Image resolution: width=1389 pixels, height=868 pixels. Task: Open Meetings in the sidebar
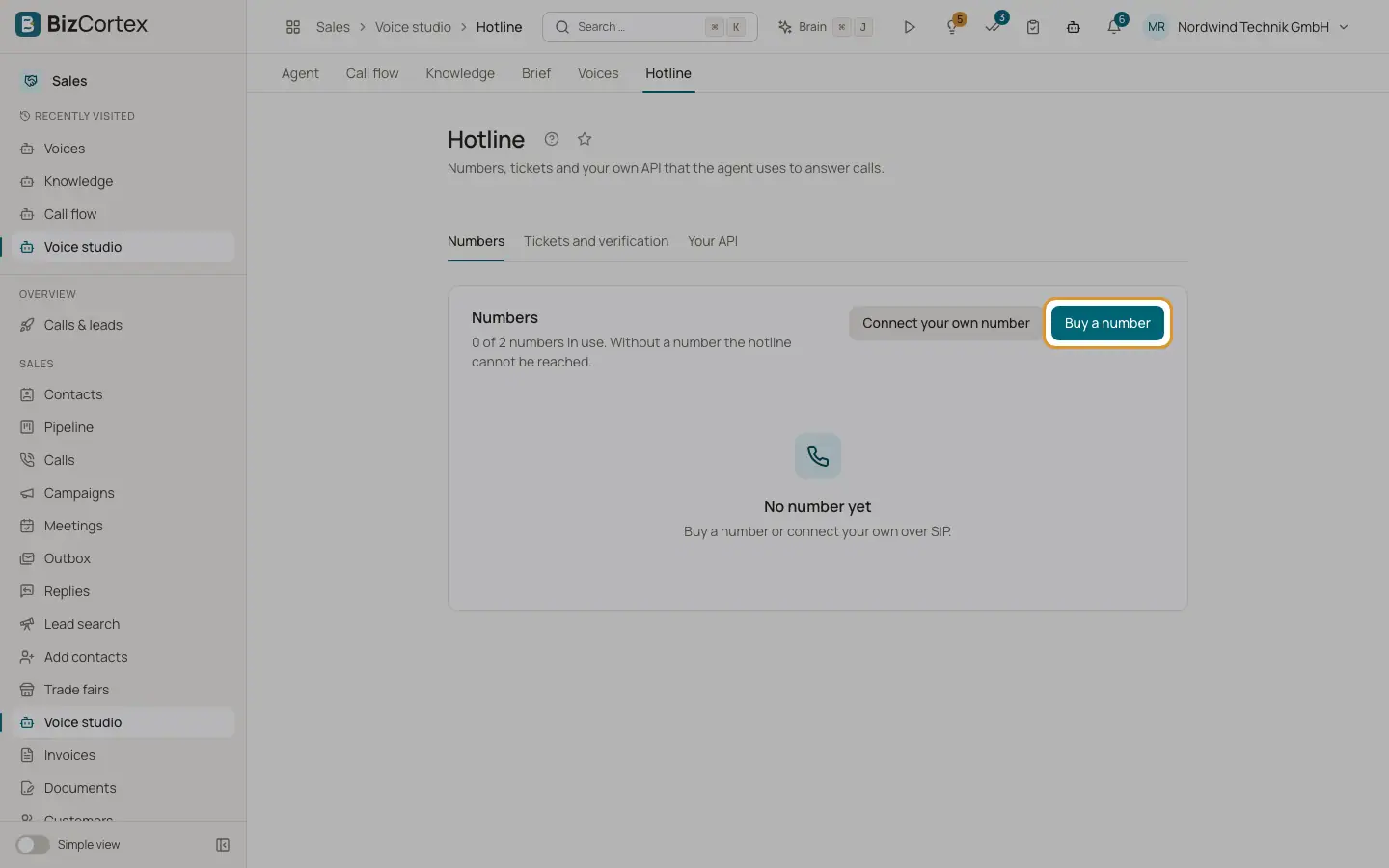coord(123,526)
